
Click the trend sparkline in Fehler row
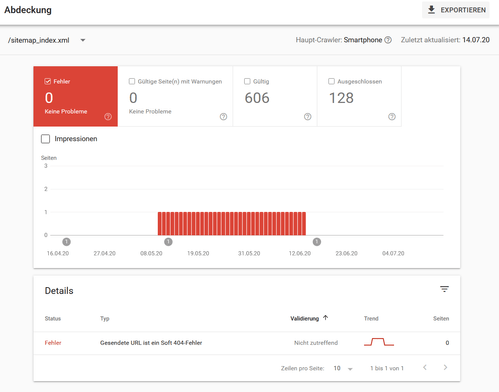point(379,342)
